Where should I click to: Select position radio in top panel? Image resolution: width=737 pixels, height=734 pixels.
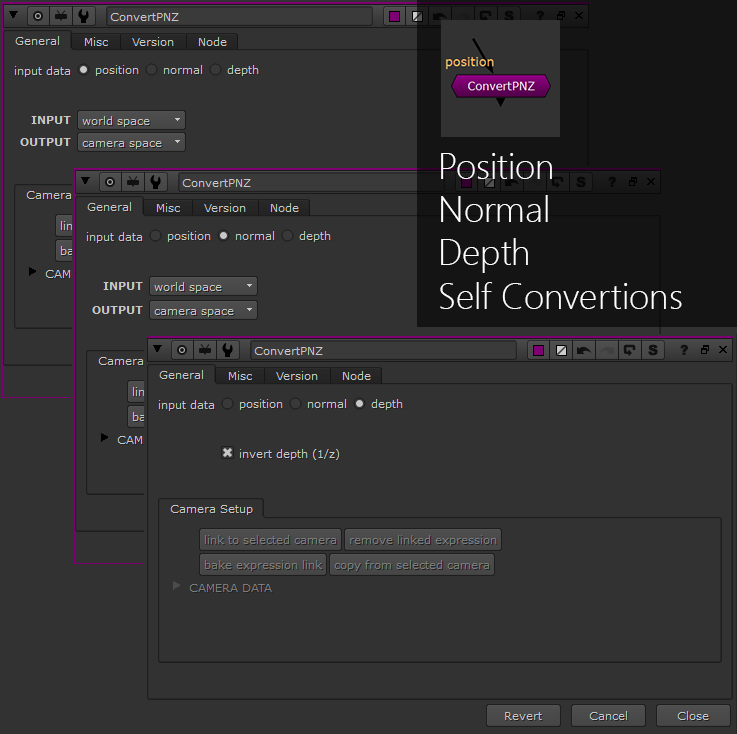[84, 70]
